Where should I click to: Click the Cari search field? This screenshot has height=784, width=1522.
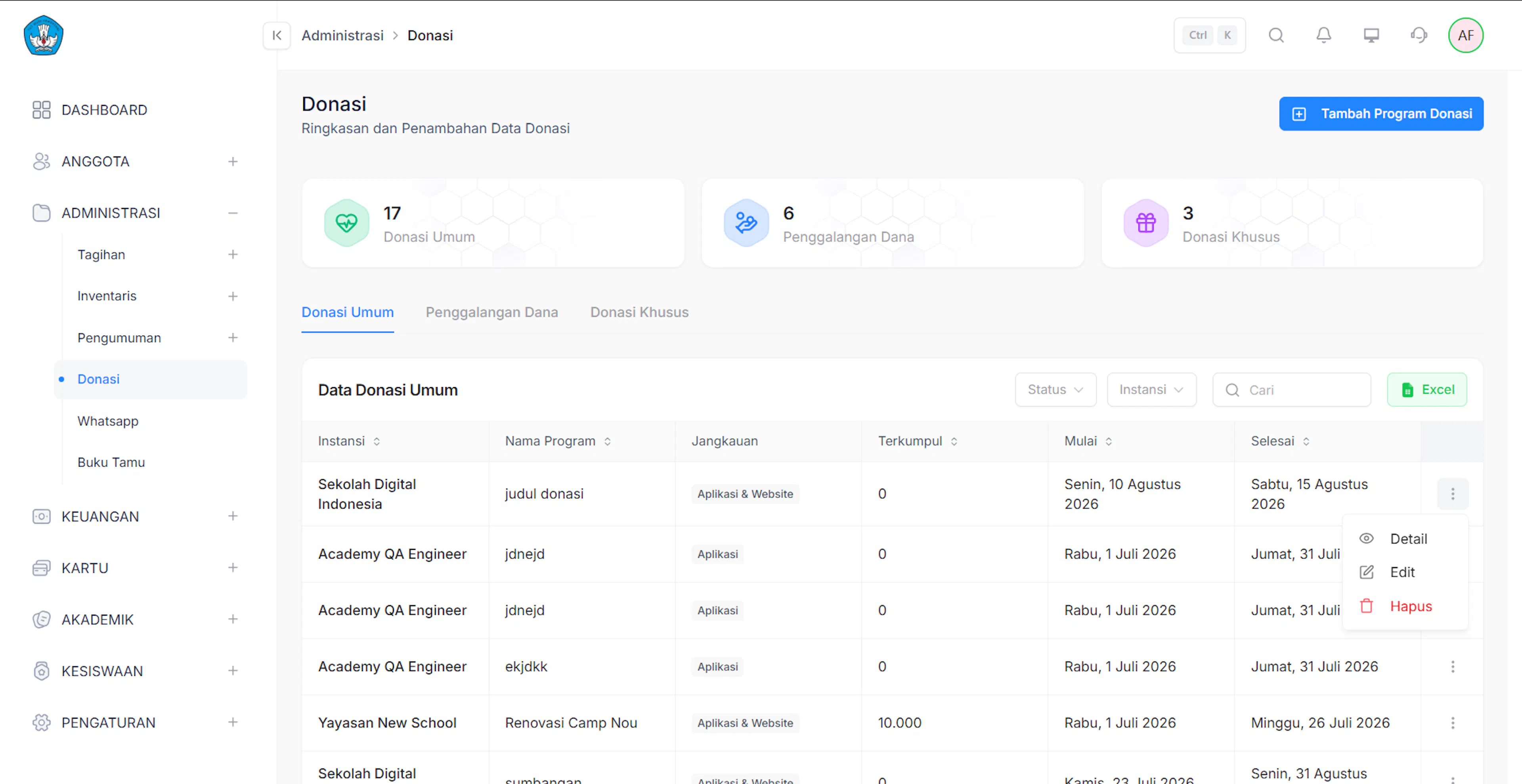pos(1292,390)
